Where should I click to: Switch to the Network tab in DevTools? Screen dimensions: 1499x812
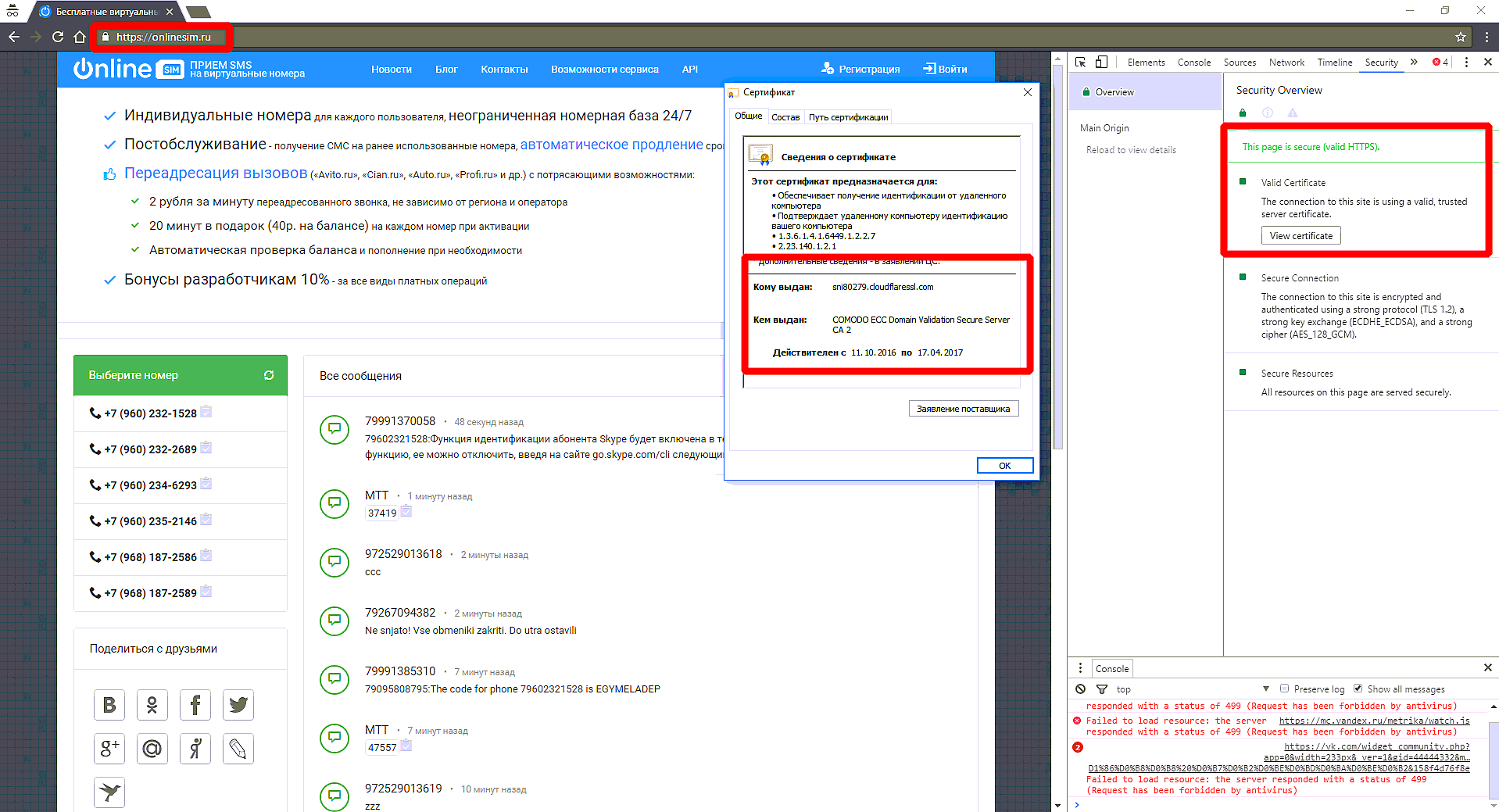point(1286,63)
